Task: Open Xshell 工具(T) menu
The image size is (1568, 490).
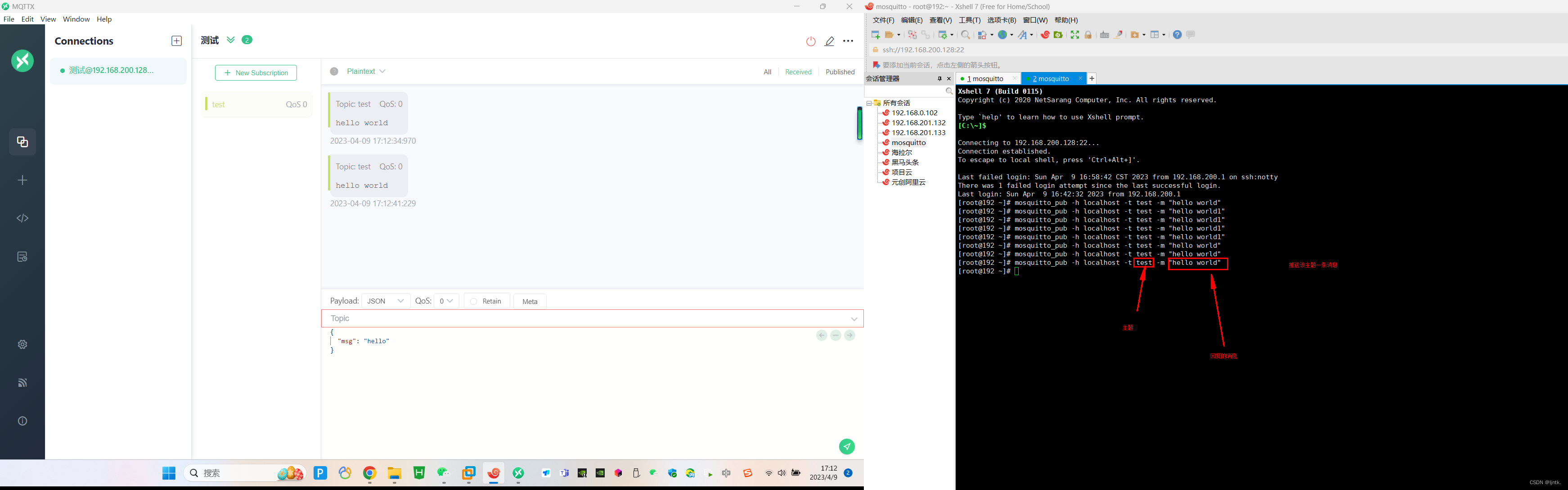Action: 970,20
